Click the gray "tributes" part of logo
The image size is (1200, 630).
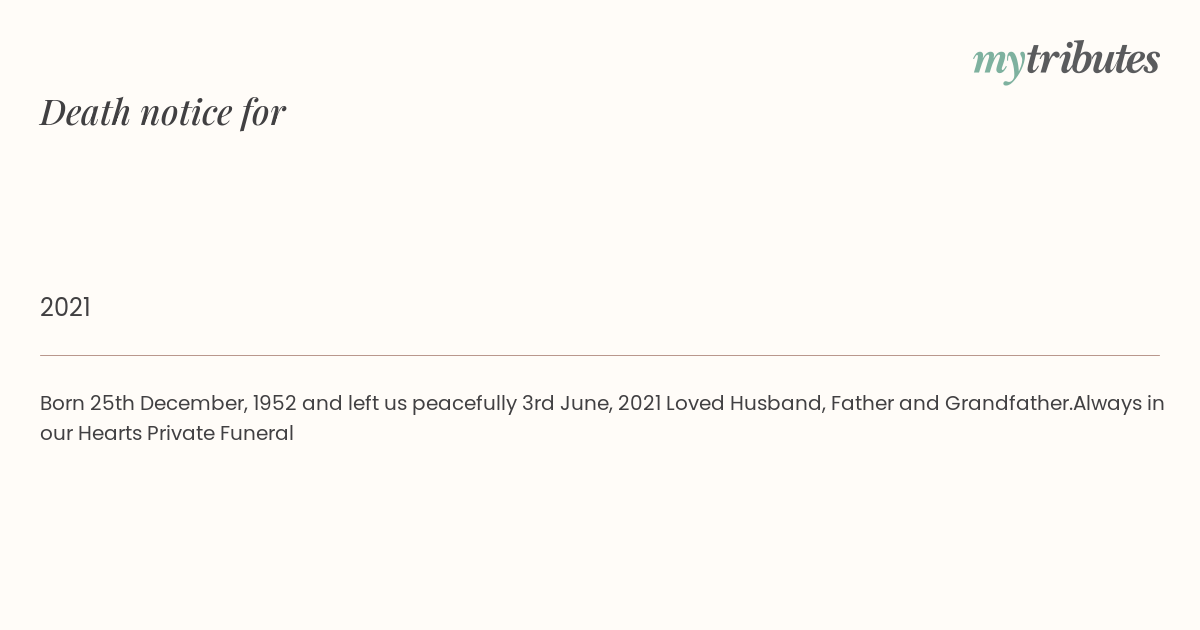(x=1093, y=59)
